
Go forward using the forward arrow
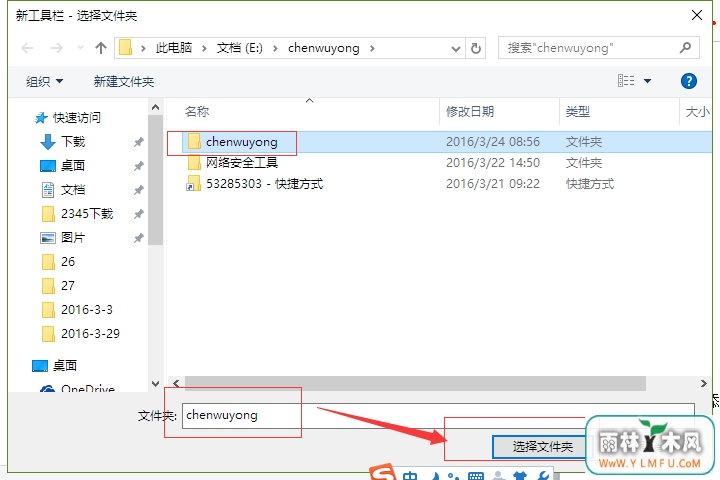click(56, 48)
